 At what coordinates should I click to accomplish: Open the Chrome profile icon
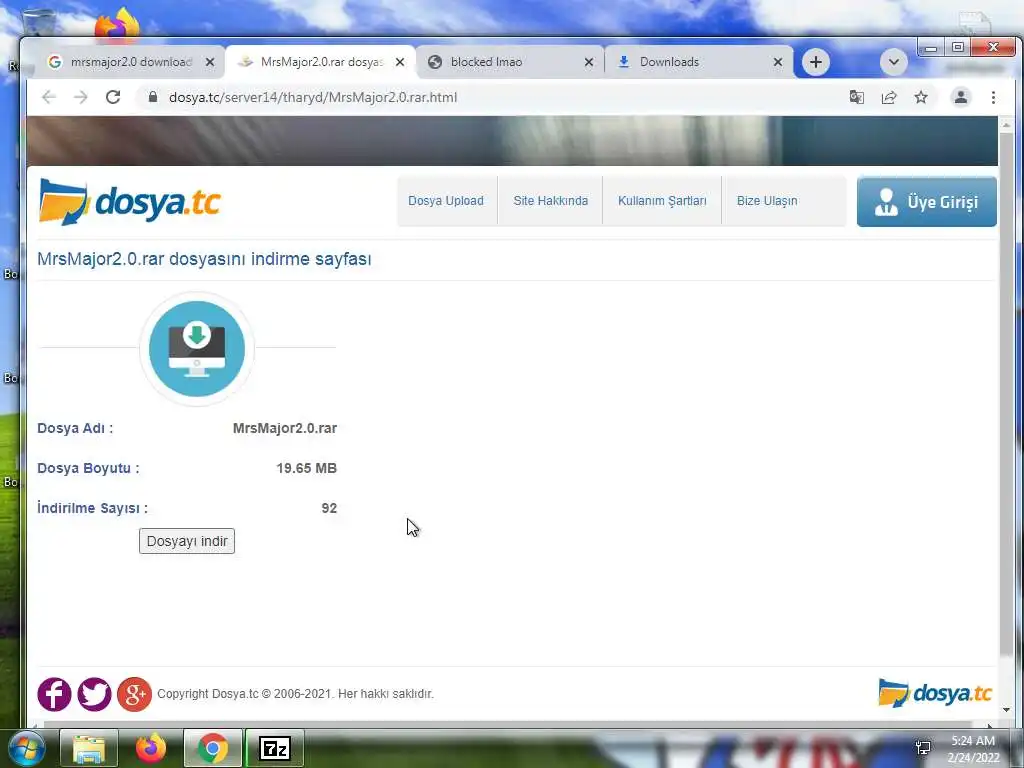(x=961, y=97)
